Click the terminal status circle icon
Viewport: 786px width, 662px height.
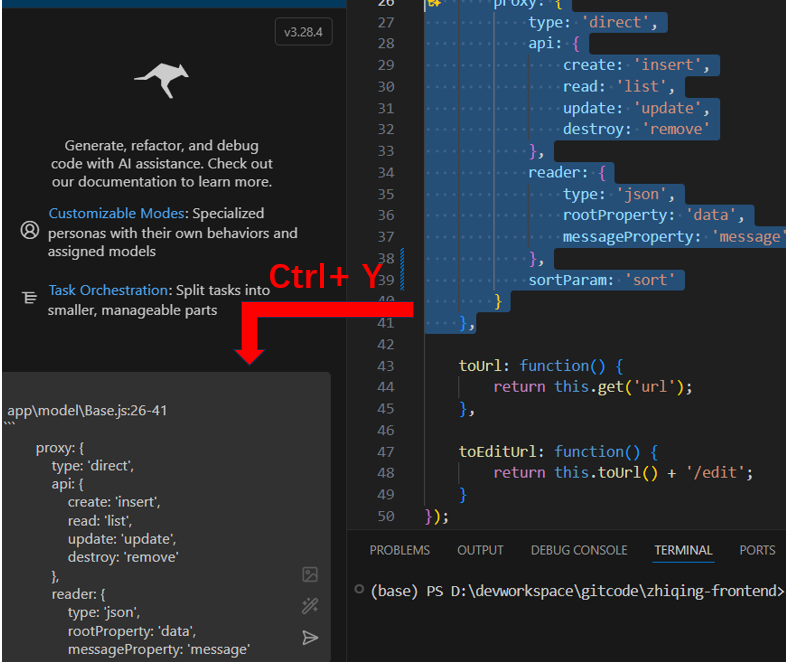pyautogui.click(x=359, y=589)
